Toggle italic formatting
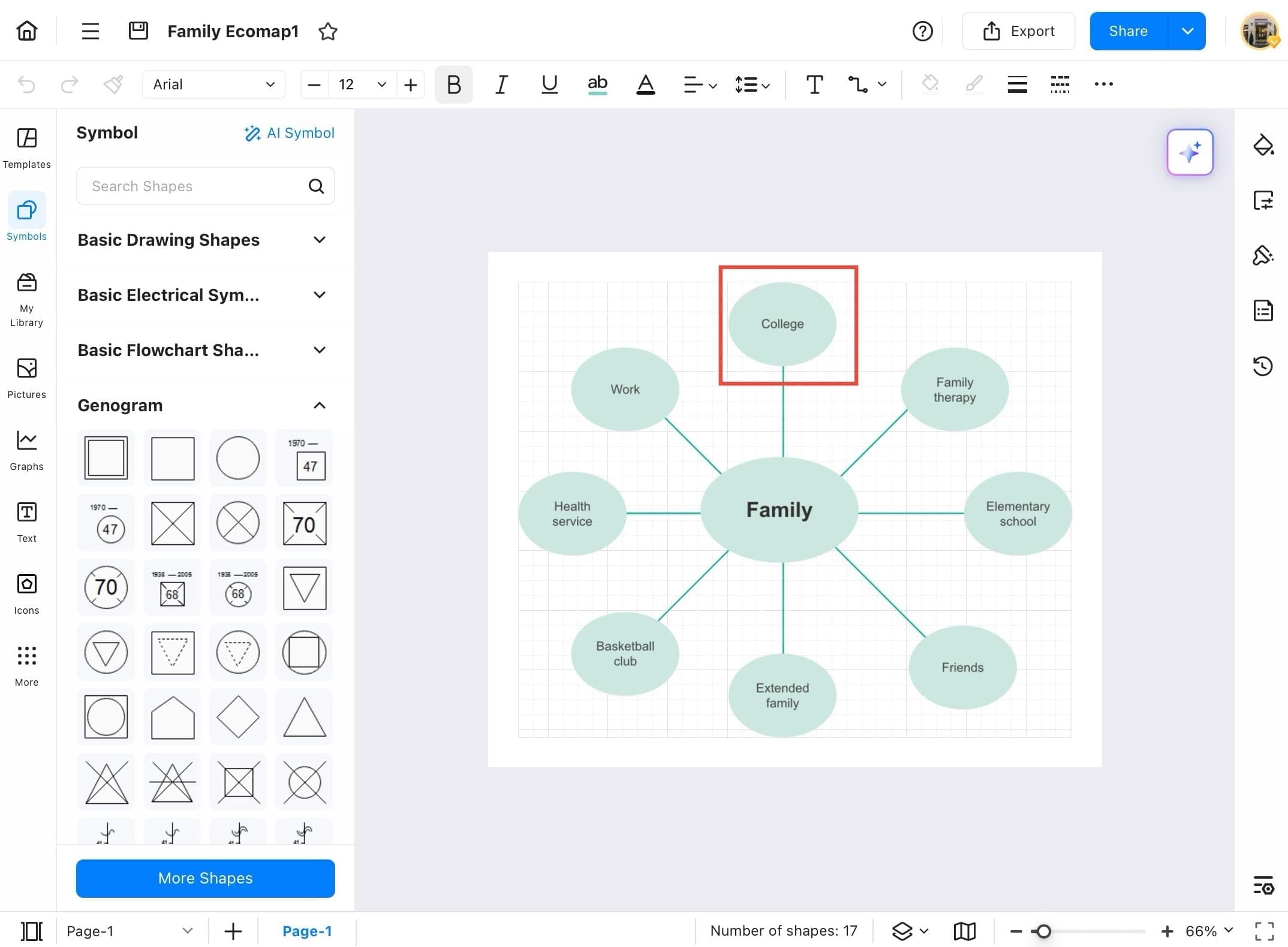This screenshot has width=1288, height=947. (501, 85)
